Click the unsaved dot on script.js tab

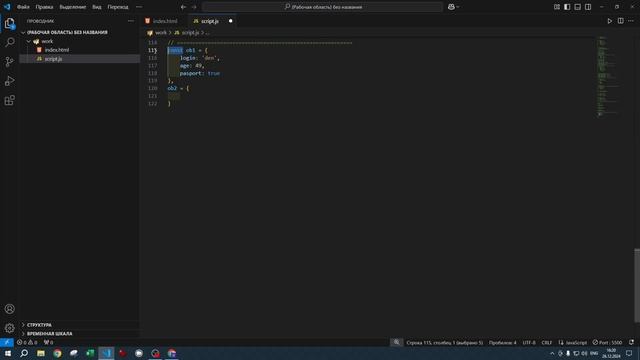(231, 21)
